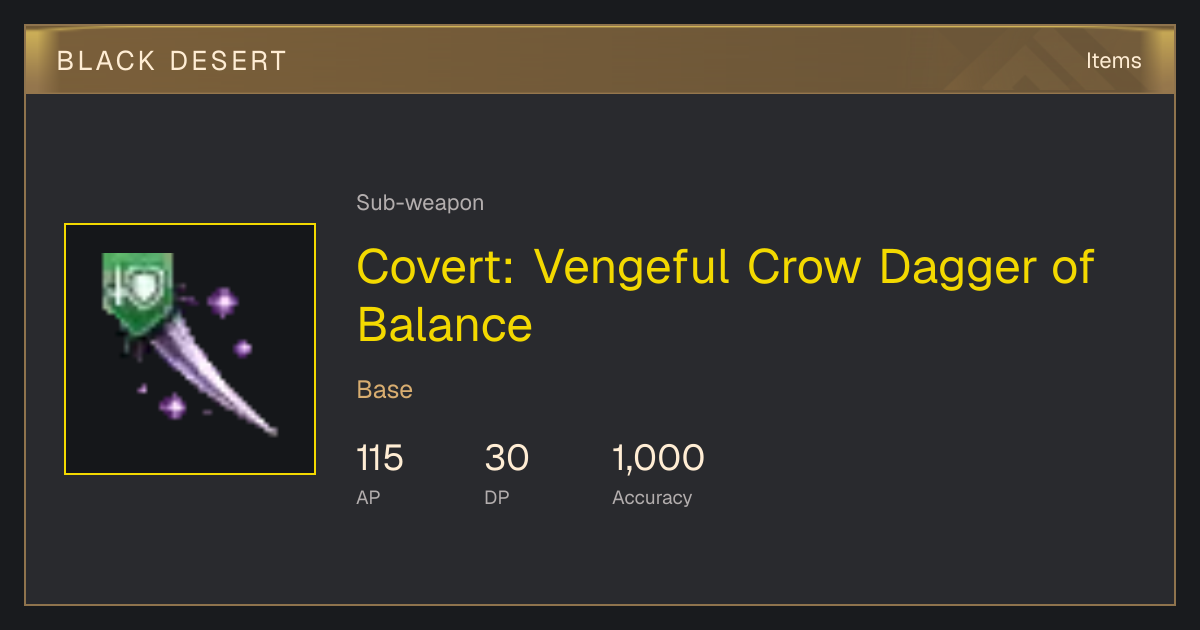Click the dagger blade tip in icon

click(x=268, y=430)
